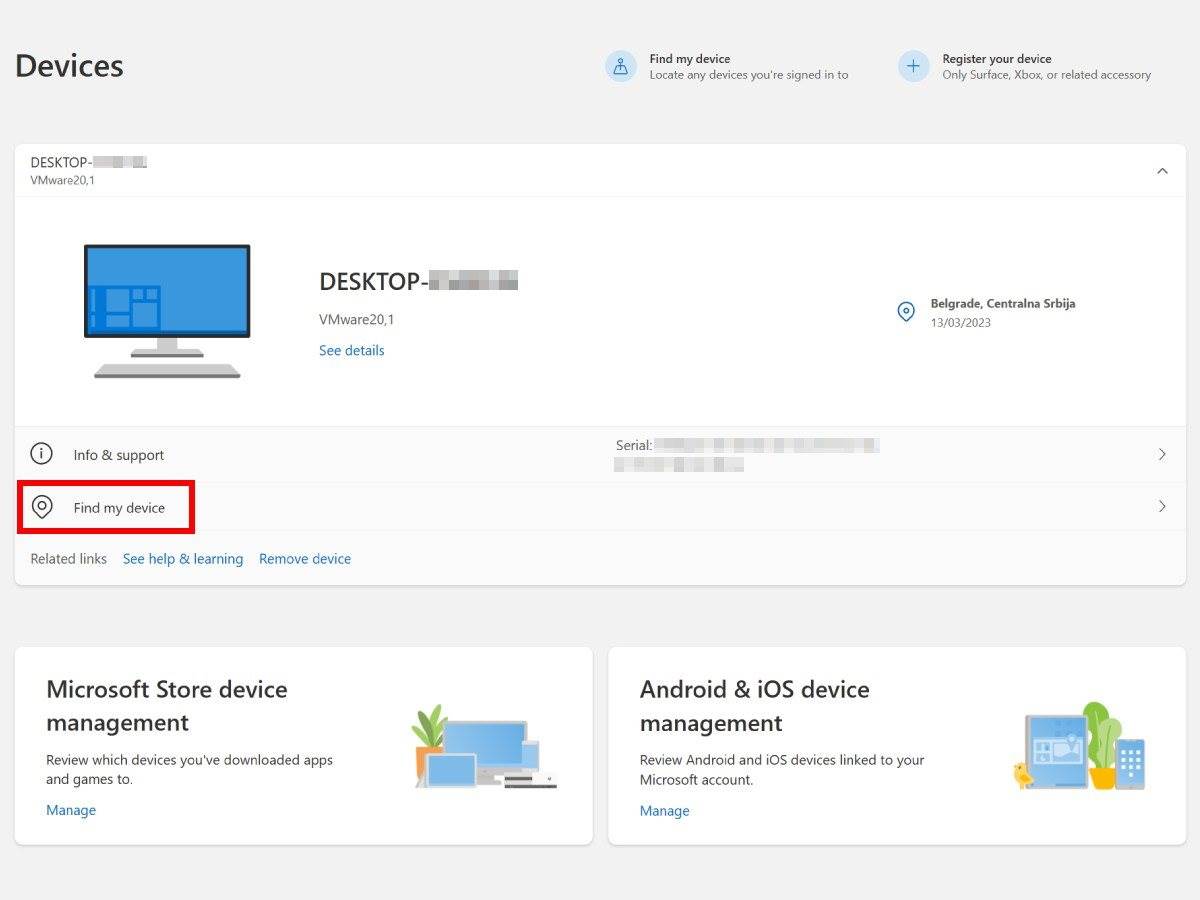Click the location pin icon next to Belgrade

[x=906, y=312]
